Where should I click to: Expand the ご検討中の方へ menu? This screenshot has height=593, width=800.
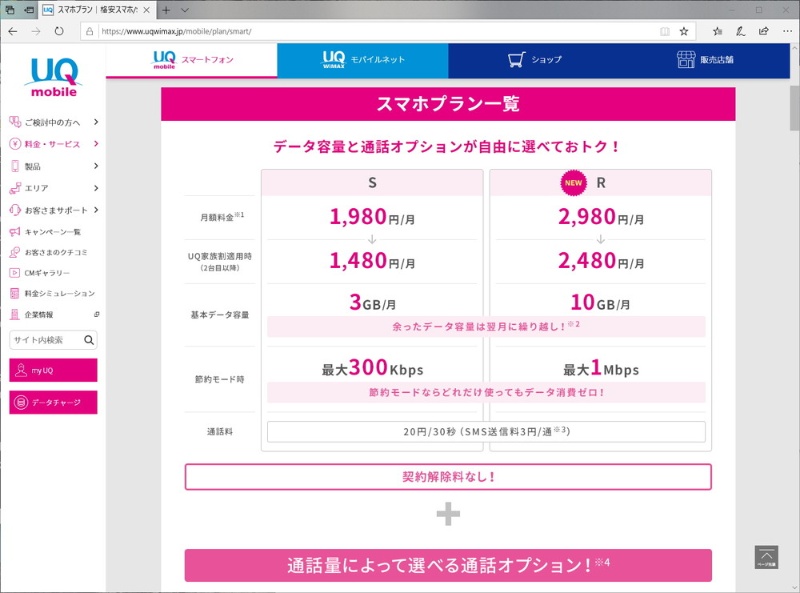(54, 122)
